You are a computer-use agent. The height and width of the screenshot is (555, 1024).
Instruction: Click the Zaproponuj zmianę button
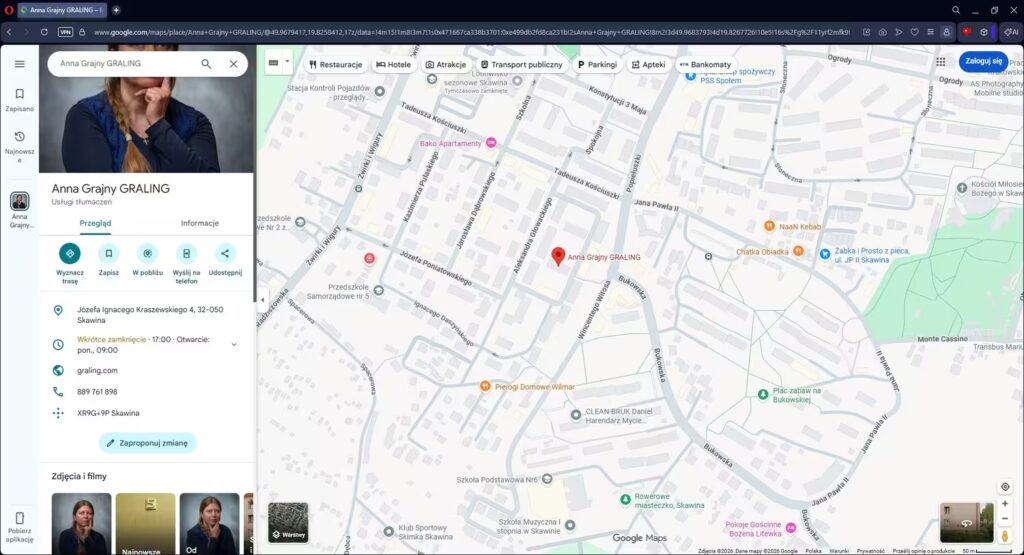[148, 443]
